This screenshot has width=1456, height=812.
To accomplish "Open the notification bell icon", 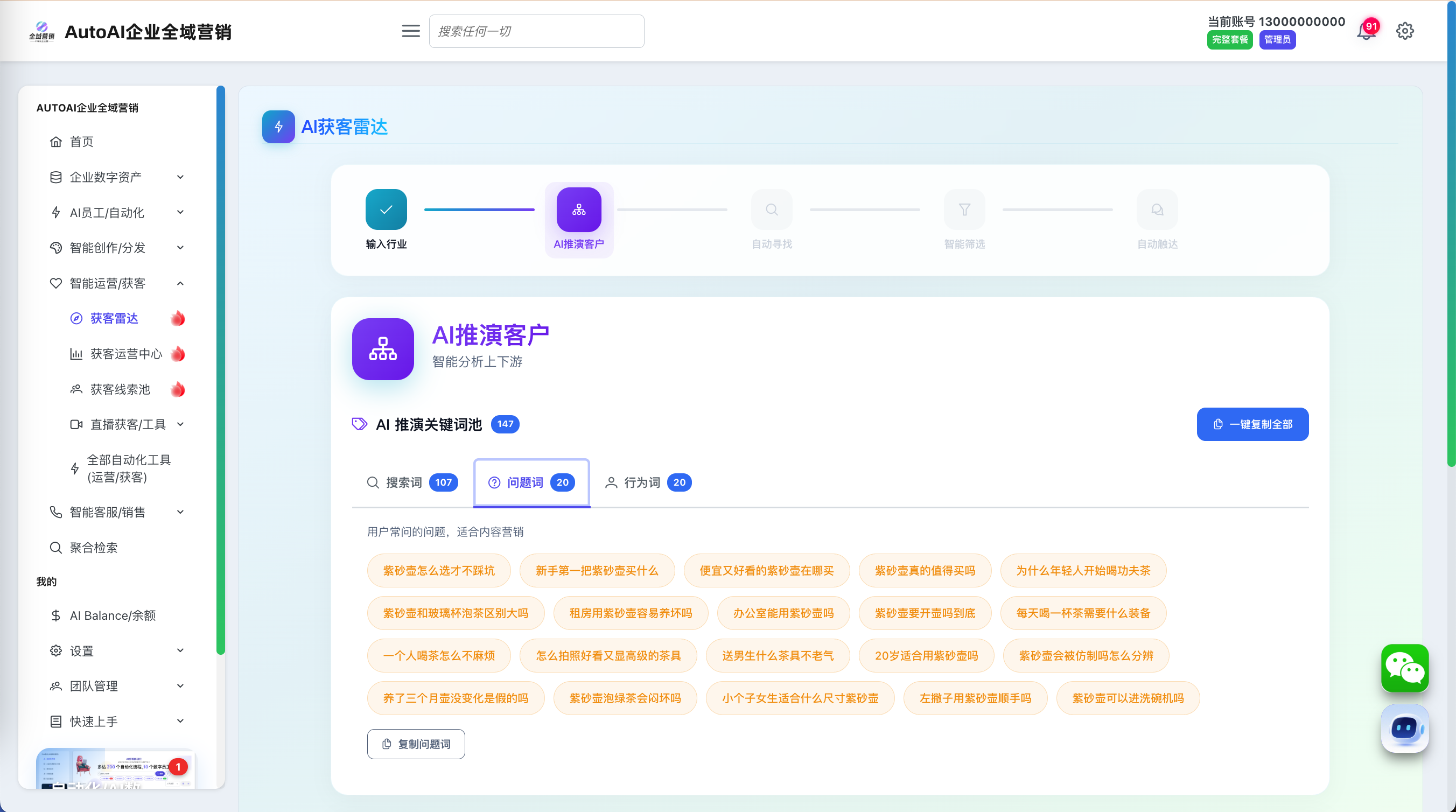I will [x=1366, y=31].
